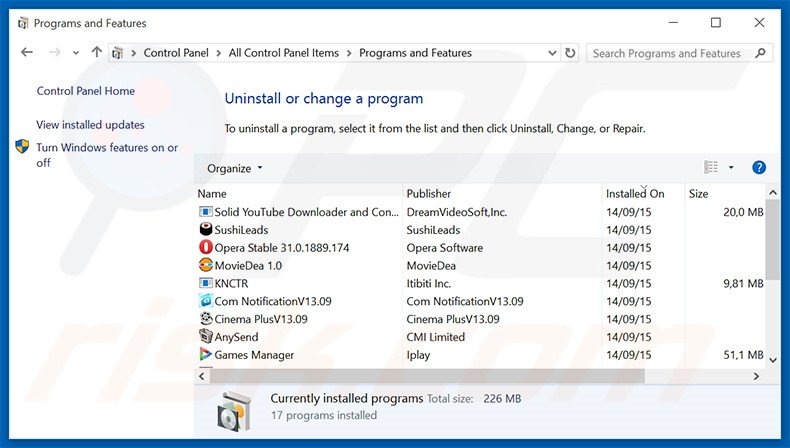Click the change view icon

[x=711, y=168]
